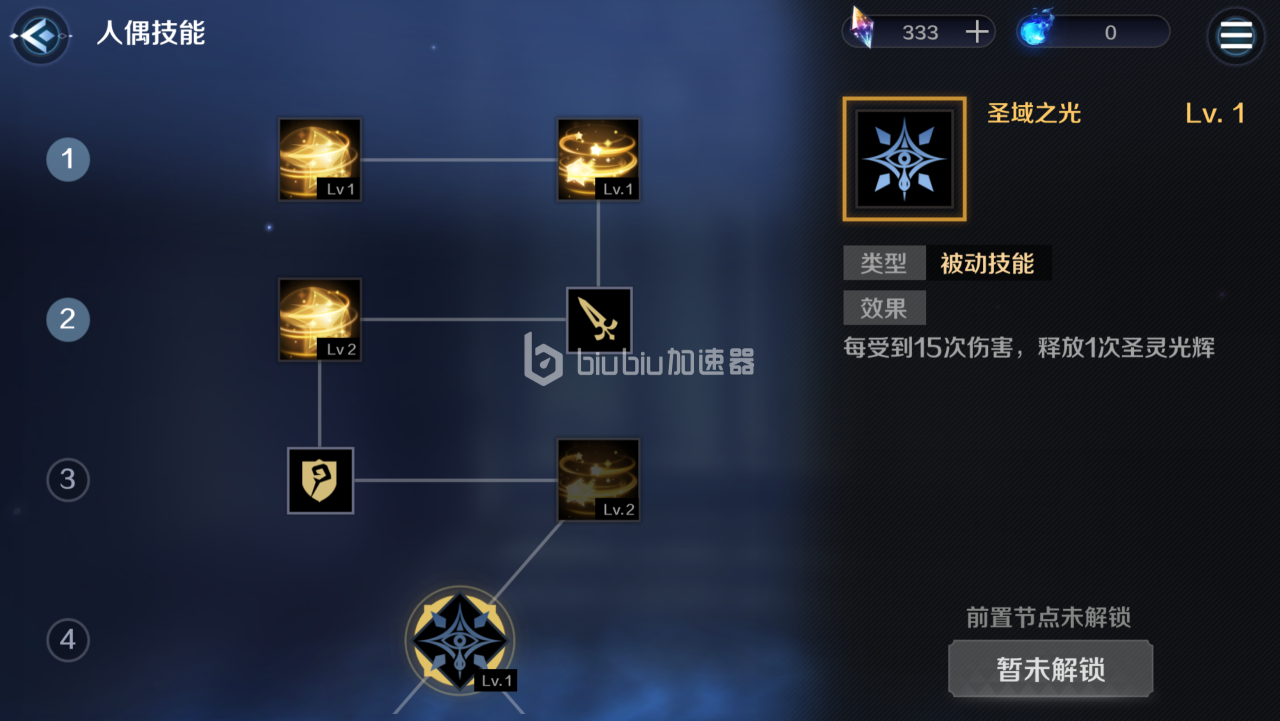Go back with the top-left arrow icon
Image resolution: width=1280 pixels, height=721 pixels.
[39, 36]
